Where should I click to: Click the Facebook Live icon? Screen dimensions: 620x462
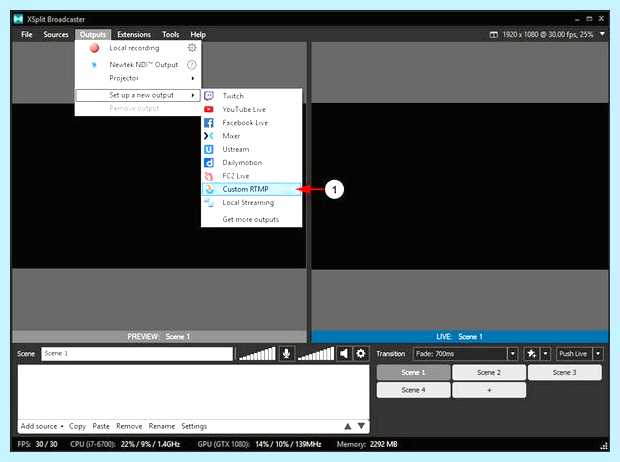pyautogui.click(x=209, y=123)
